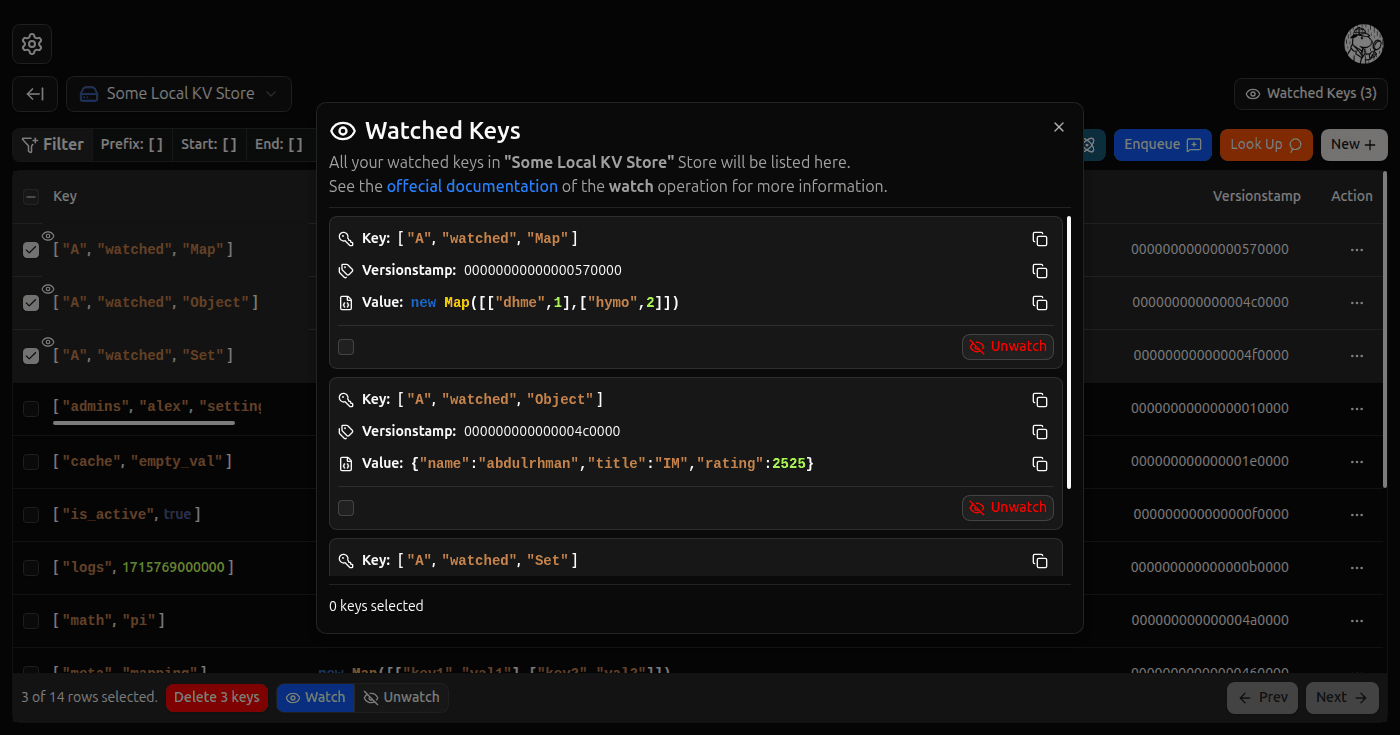Go to Next page
The image size is (1400, 735).
point(1342,698)
